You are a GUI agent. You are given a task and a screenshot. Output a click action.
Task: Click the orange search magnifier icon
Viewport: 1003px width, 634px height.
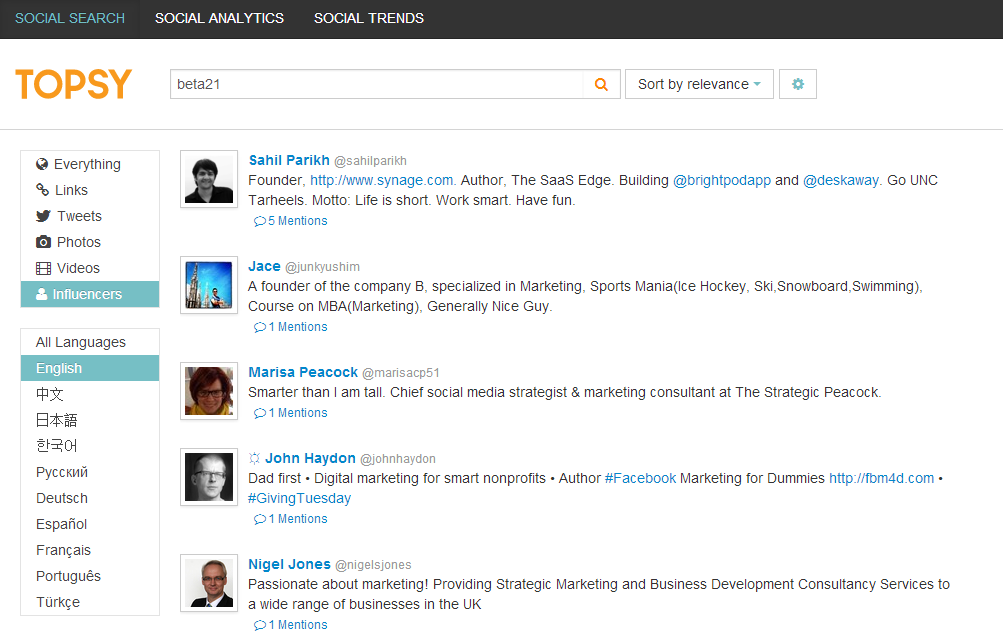[601, 85]
